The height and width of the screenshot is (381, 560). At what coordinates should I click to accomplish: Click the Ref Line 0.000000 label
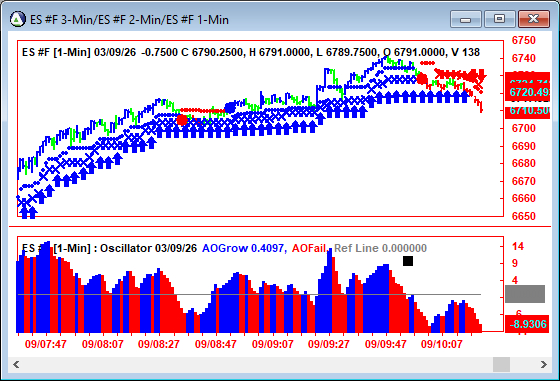(380, 248)
